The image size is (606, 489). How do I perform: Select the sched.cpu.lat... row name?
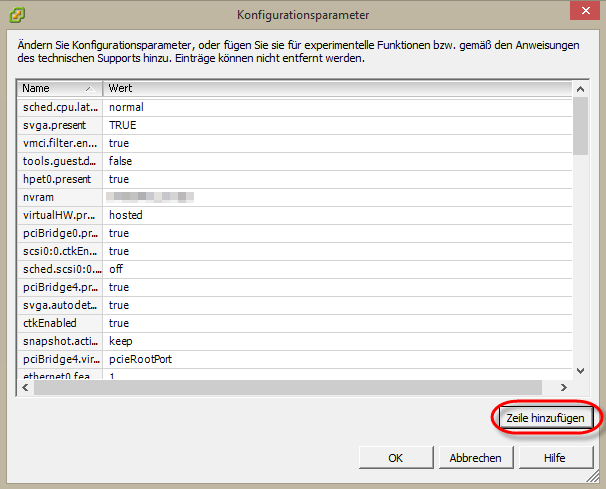pos(60,107)
